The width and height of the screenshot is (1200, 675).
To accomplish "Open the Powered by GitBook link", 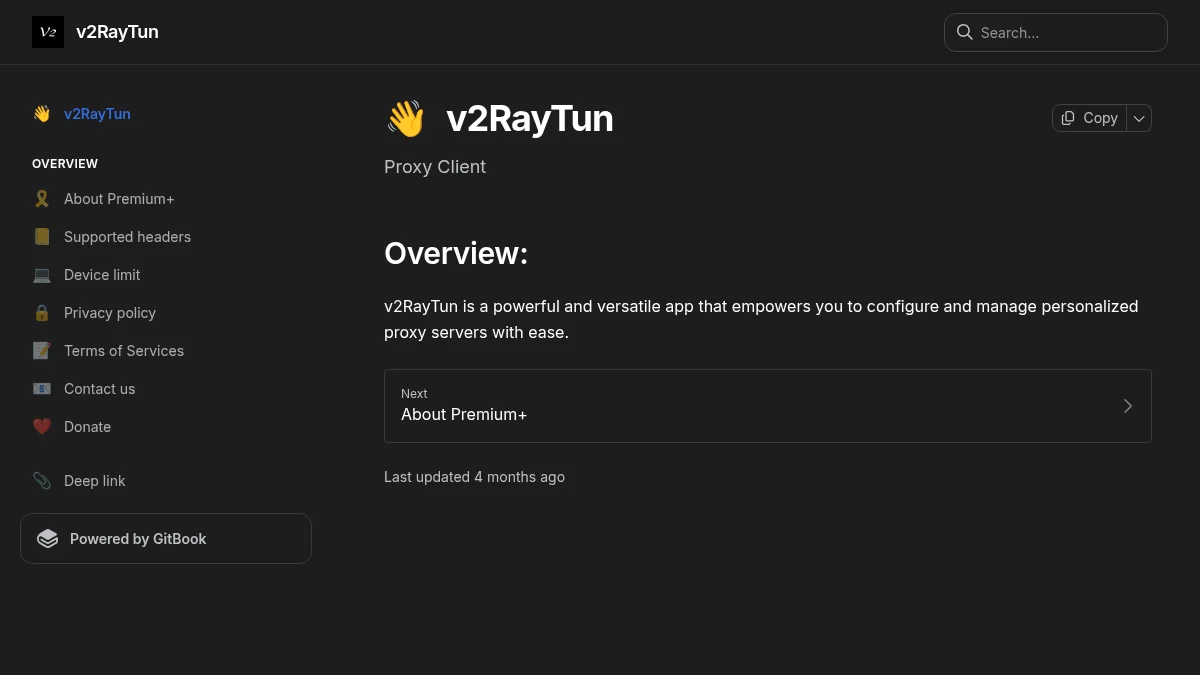I will (166, 539).
